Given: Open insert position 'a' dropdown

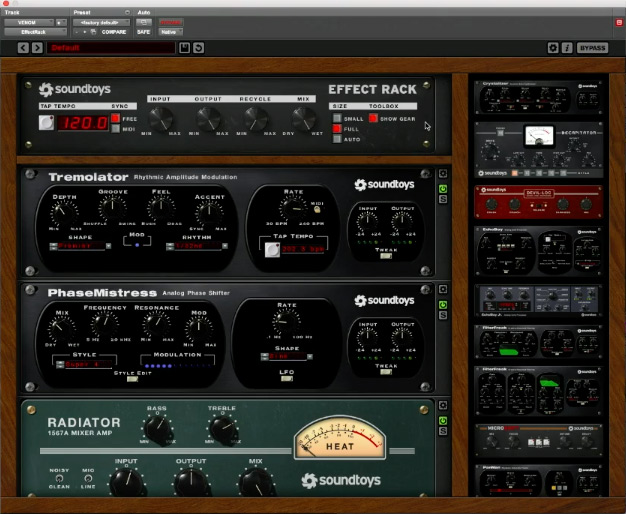Looking at the screenshot, I should click(61, 22).
